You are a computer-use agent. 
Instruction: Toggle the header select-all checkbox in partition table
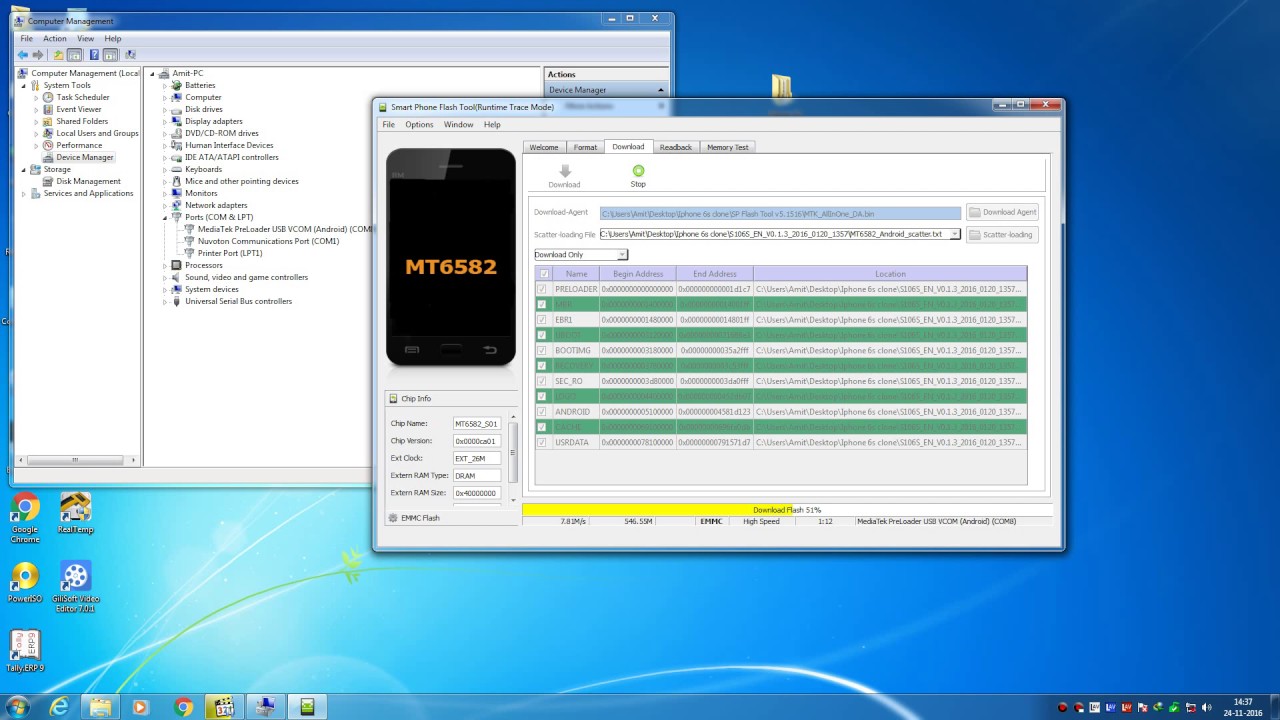click(544, 274)
